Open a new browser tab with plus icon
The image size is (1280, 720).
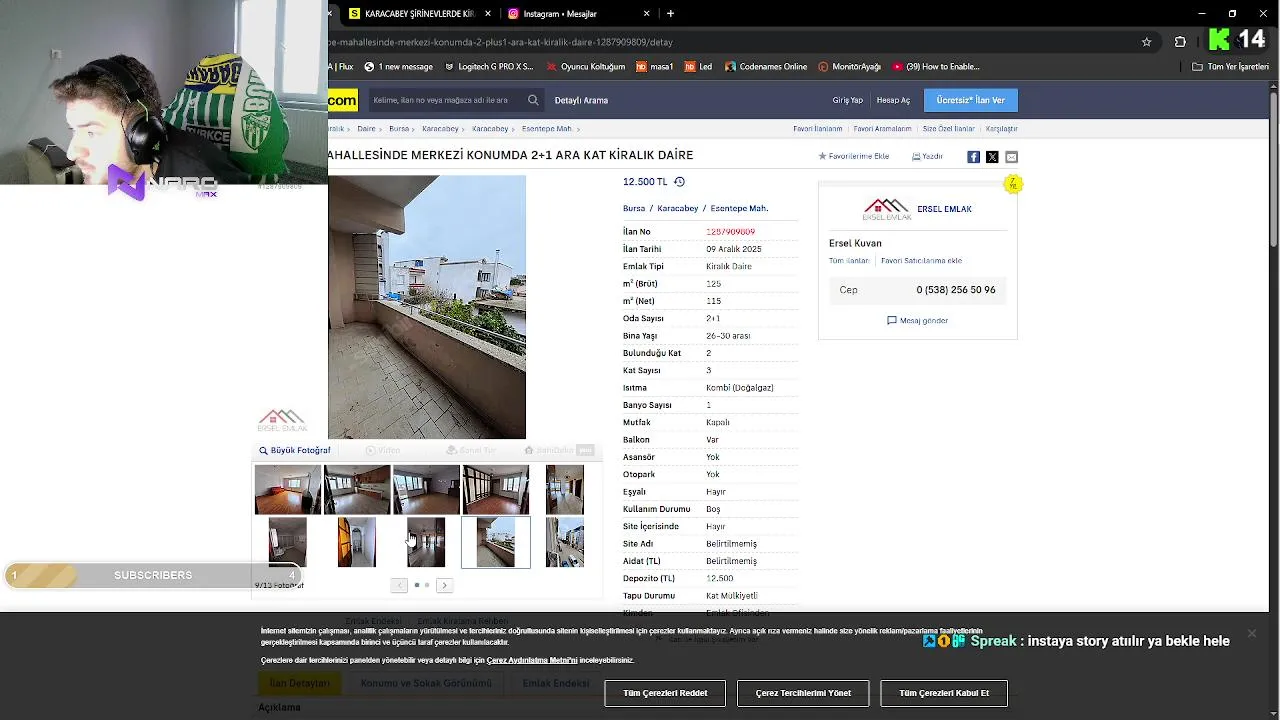[670, 14]
